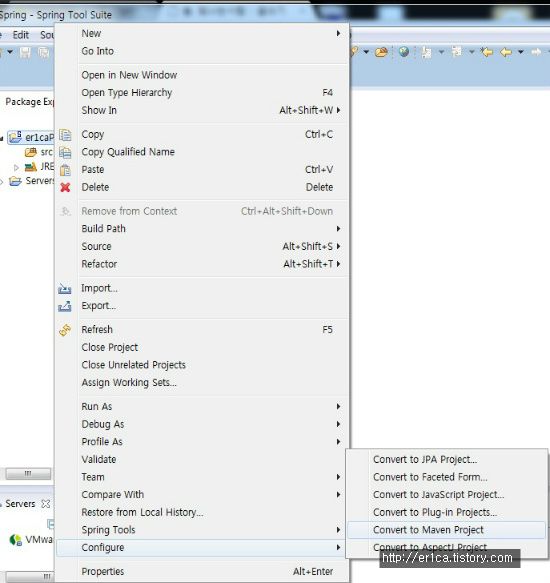The width and height of the screenshot is (550, 583).
Task: Expand the New submenu arrow
Action: 338,33
